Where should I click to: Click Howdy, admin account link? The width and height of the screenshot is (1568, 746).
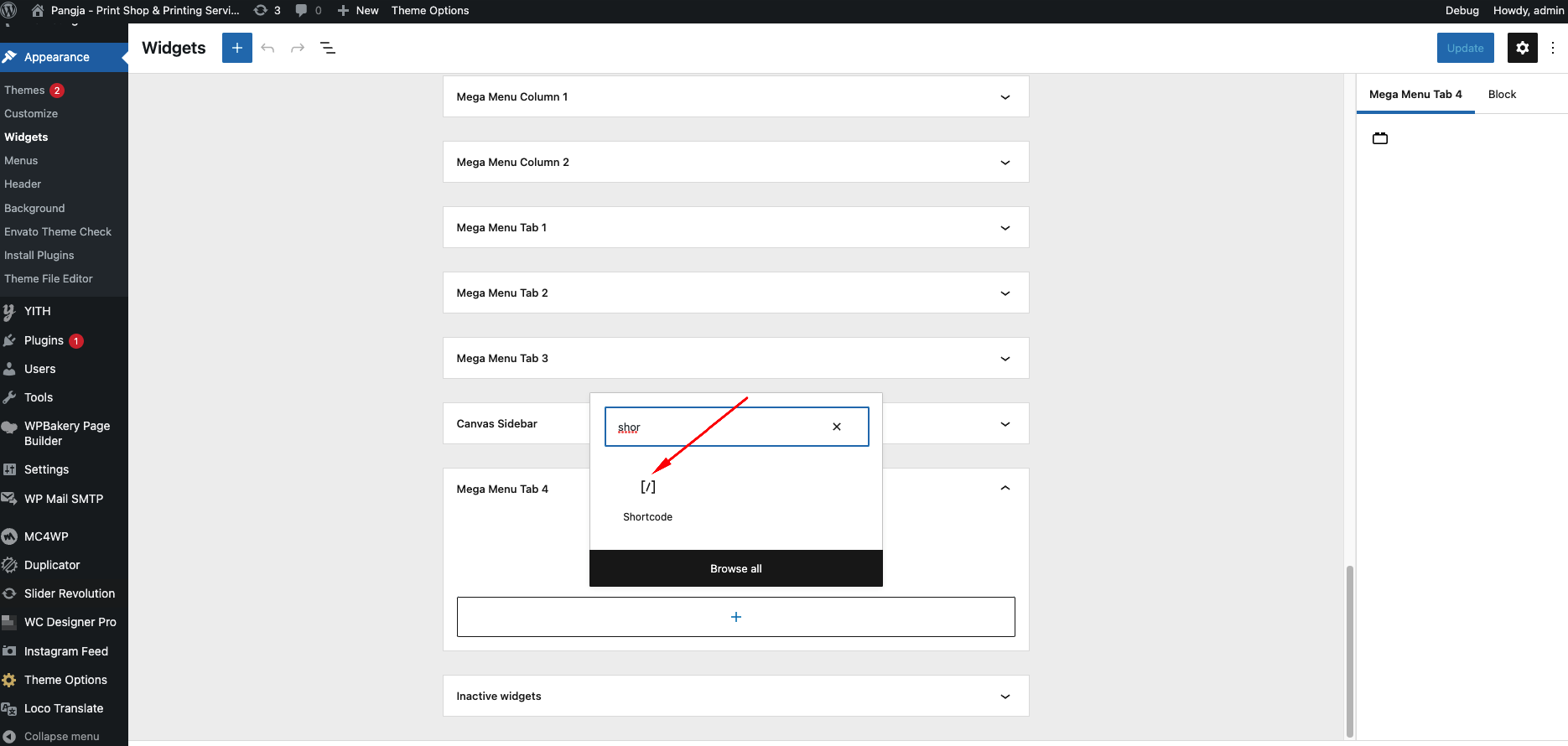1528,10
